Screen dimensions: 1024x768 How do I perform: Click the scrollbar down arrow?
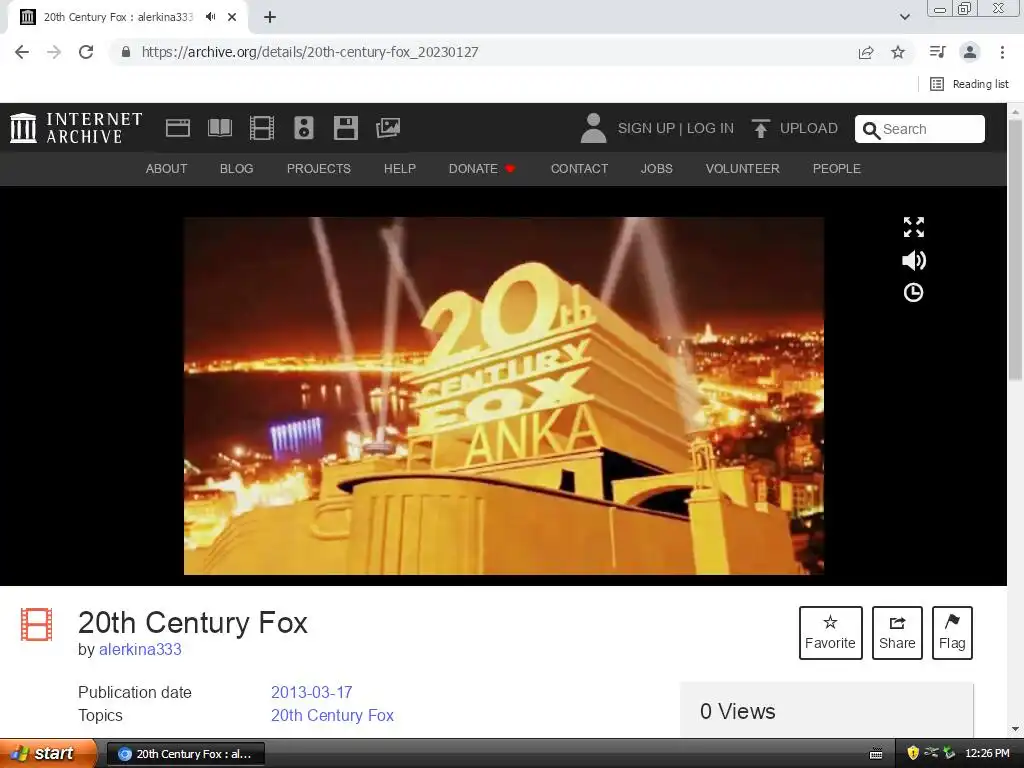1015,729
